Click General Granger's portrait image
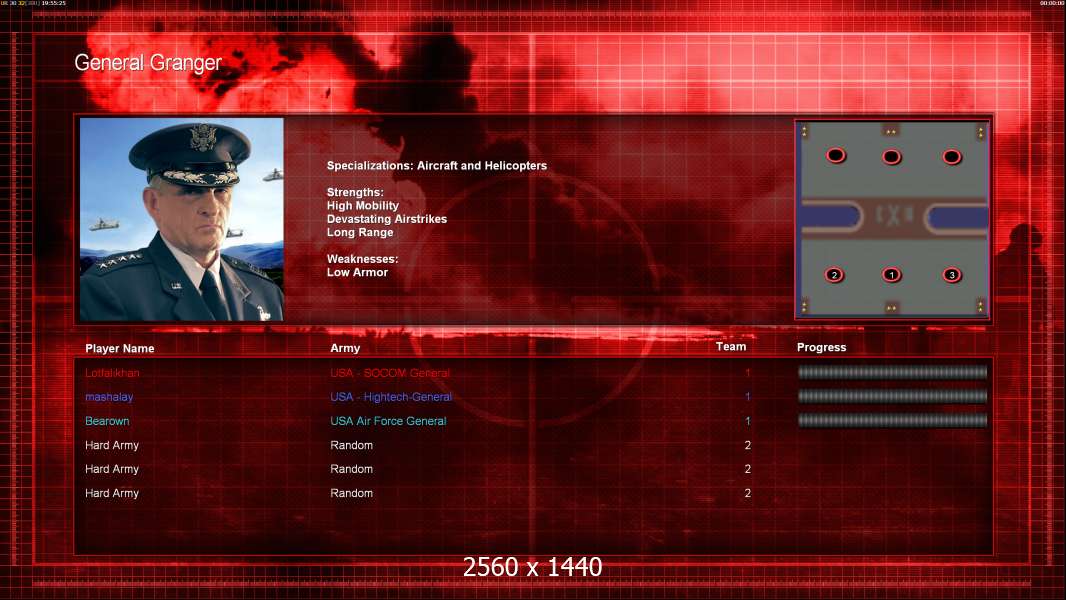Screen dimensions: 1066x600 click(x=182, y=219)
